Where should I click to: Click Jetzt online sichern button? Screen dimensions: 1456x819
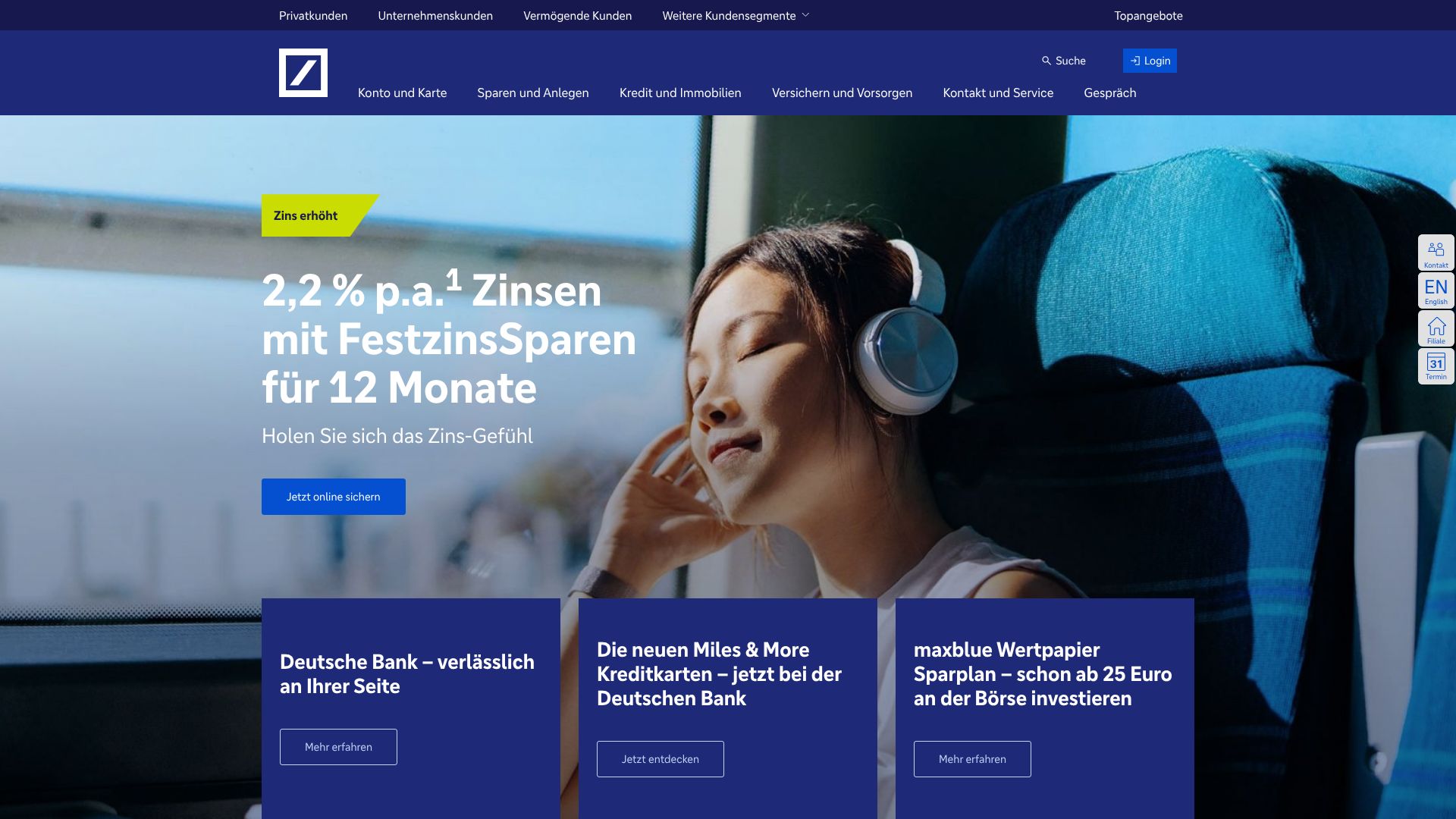pyautogui.click(x=334, y=497)
